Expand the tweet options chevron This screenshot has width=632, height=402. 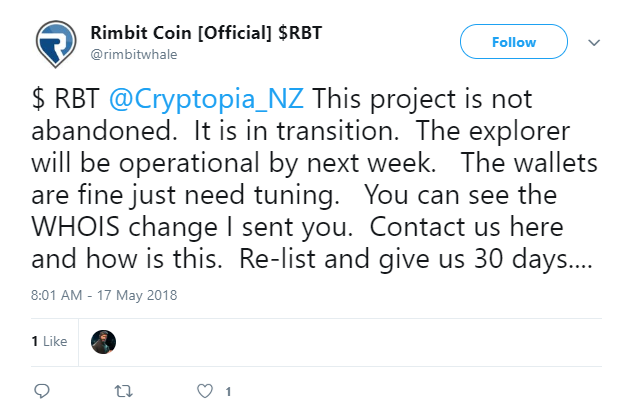point(593,43)
